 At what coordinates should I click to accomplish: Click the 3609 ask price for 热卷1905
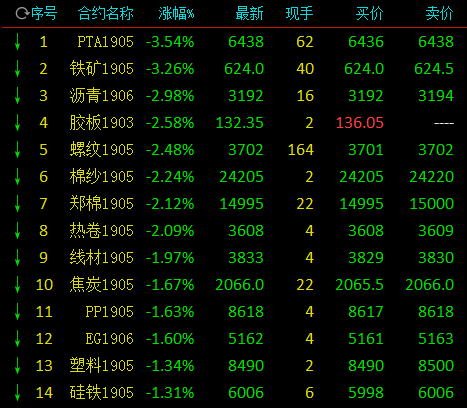(436, 231)
